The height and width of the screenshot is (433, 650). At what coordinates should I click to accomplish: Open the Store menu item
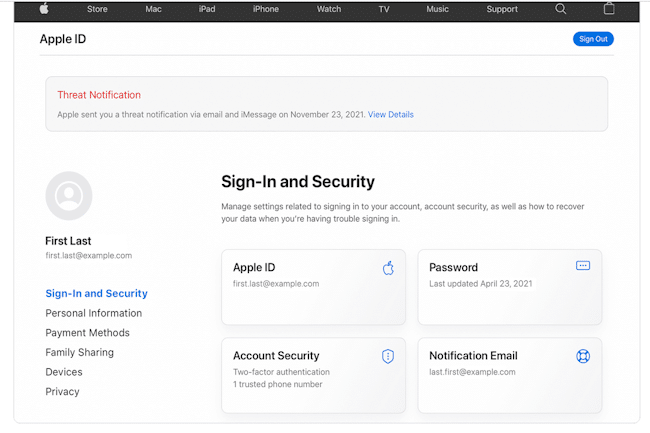click(97, 9)
